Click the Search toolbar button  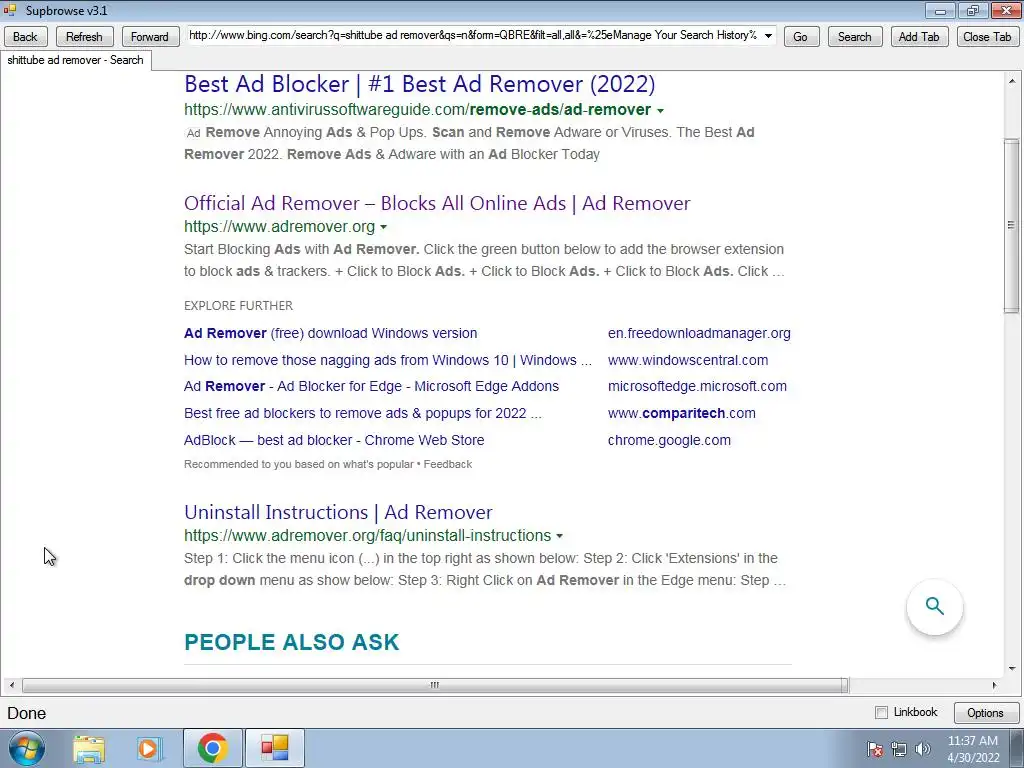854,37
